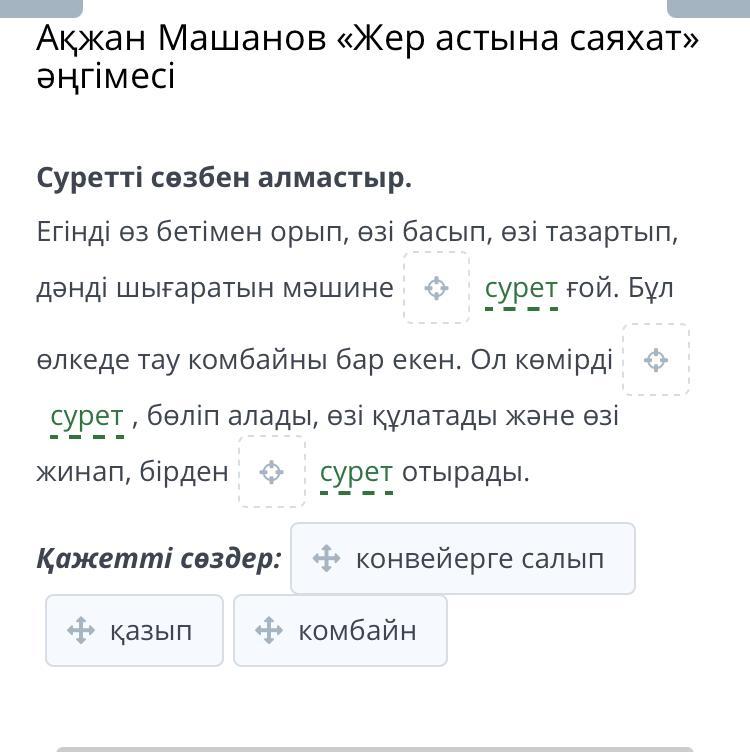Open the "сурет" hint before "бөліп алады"
This screenshot has width=750, height=752.
[87, 416]
